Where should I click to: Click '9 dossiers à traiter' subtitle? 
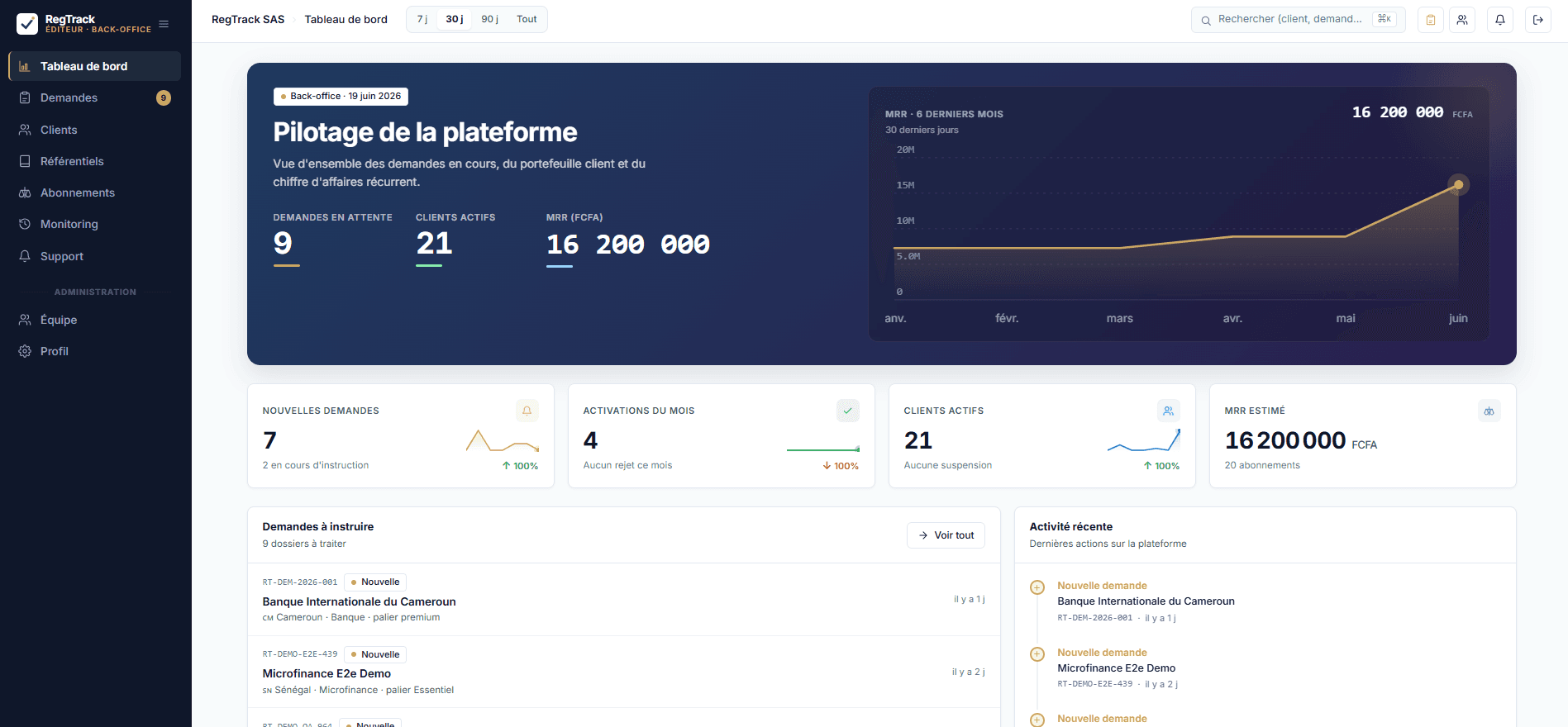(304, 544)
